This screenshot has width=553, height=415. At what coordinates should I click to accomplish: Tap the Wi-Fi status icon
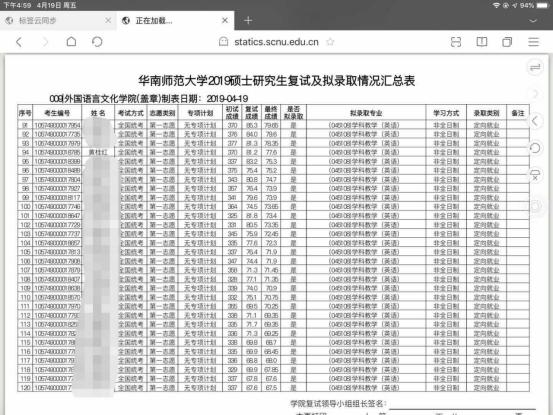pos(496,5)
